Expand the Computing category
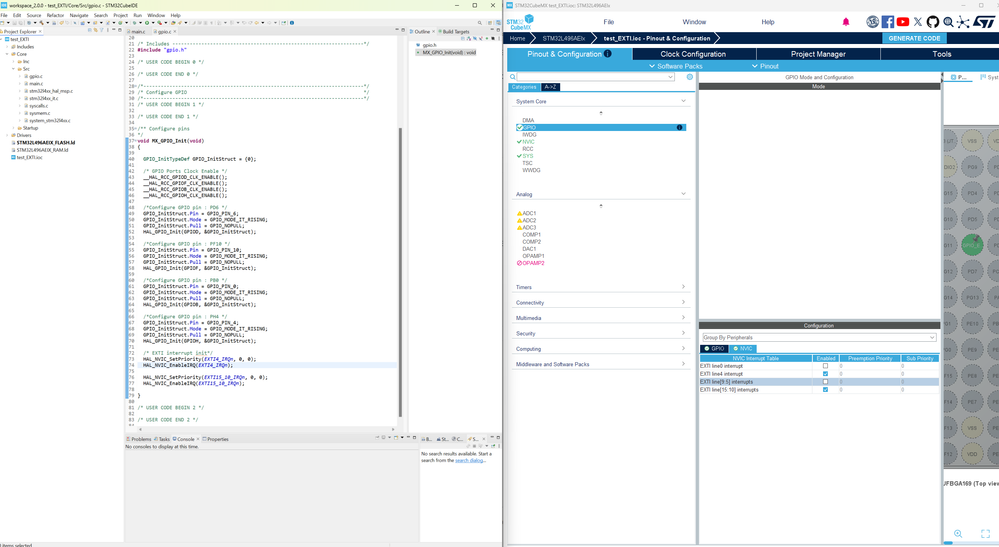This screenshot has width=999, height=547. (683, 348)
